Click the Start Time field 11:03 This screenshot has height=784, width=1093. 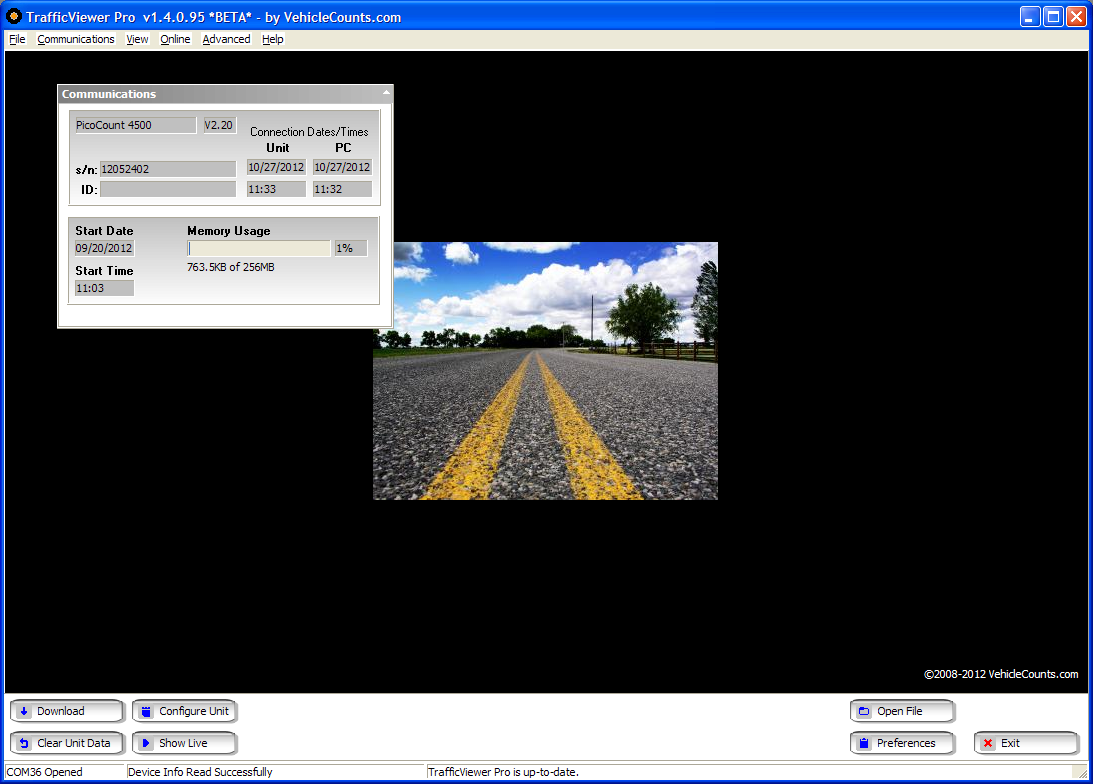coord(104,289)
